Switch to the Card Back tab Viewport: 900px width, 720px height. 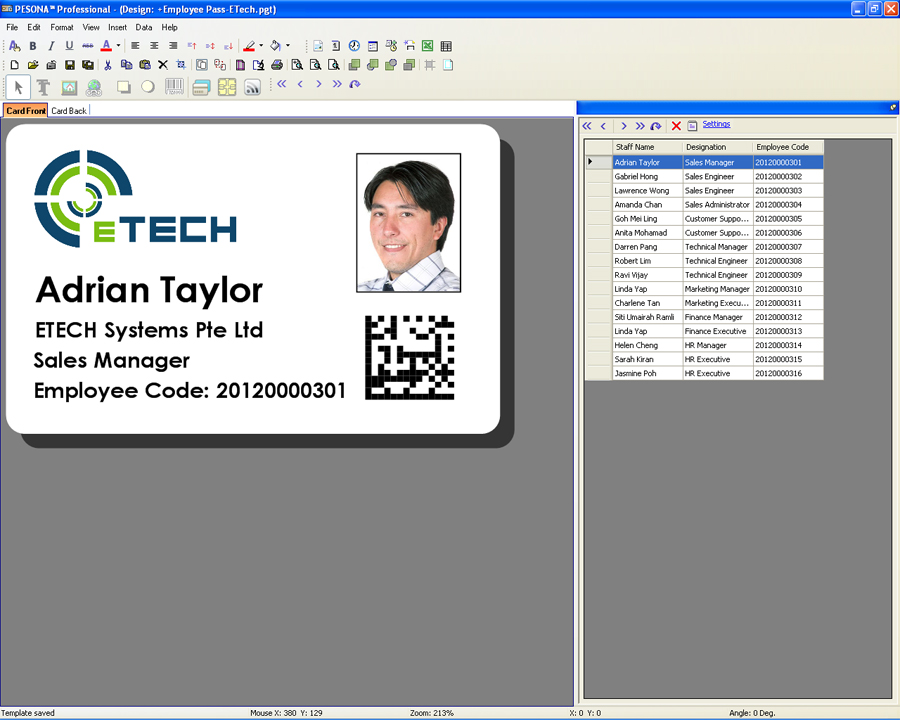pos(69,111)
